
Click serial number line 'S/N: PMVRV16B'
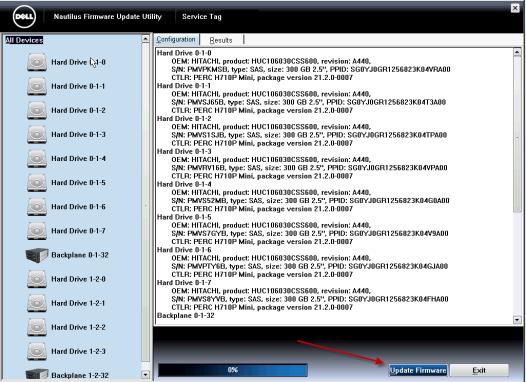pos(309,168)
